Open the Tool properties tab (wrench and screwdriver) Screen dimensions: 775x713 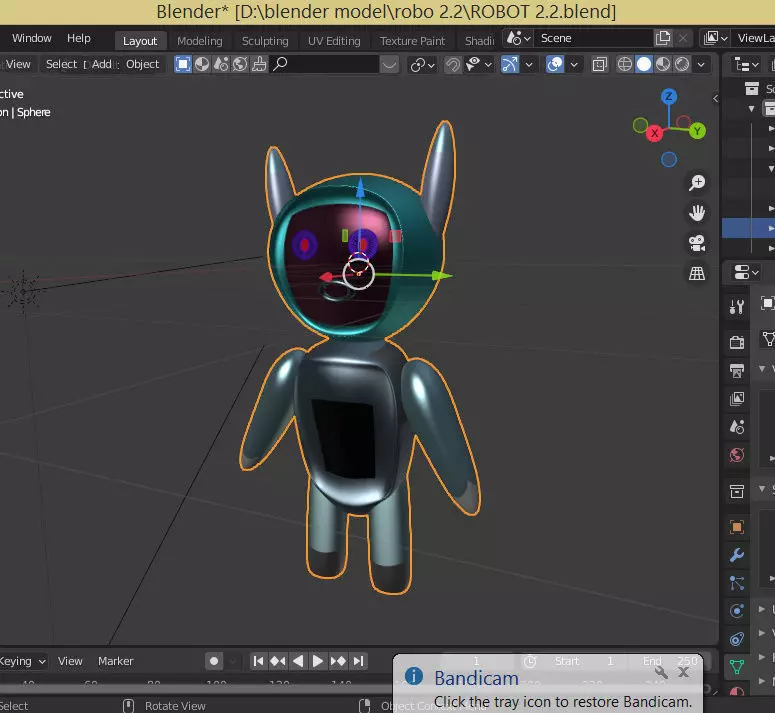click(736, 307)
